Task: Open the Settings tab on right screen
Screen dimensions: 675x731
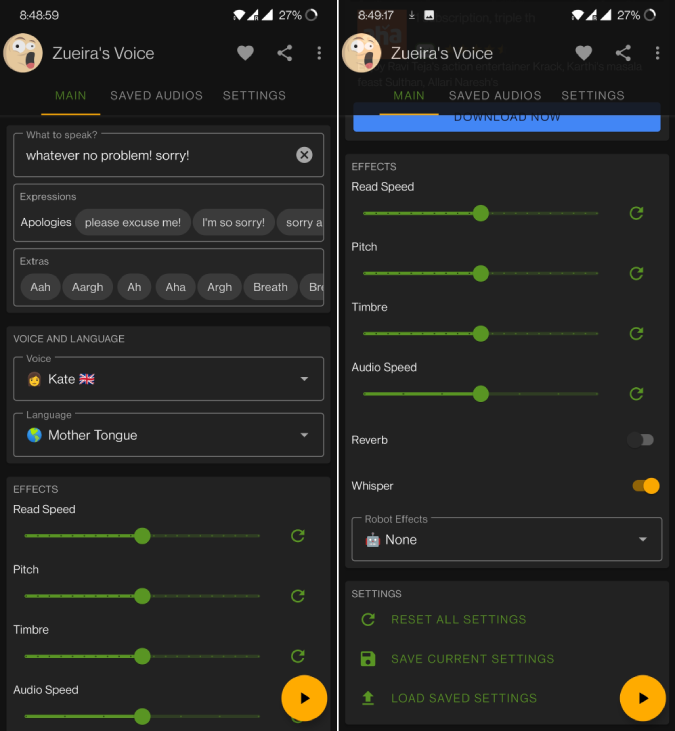Action: tap(593, 96)
